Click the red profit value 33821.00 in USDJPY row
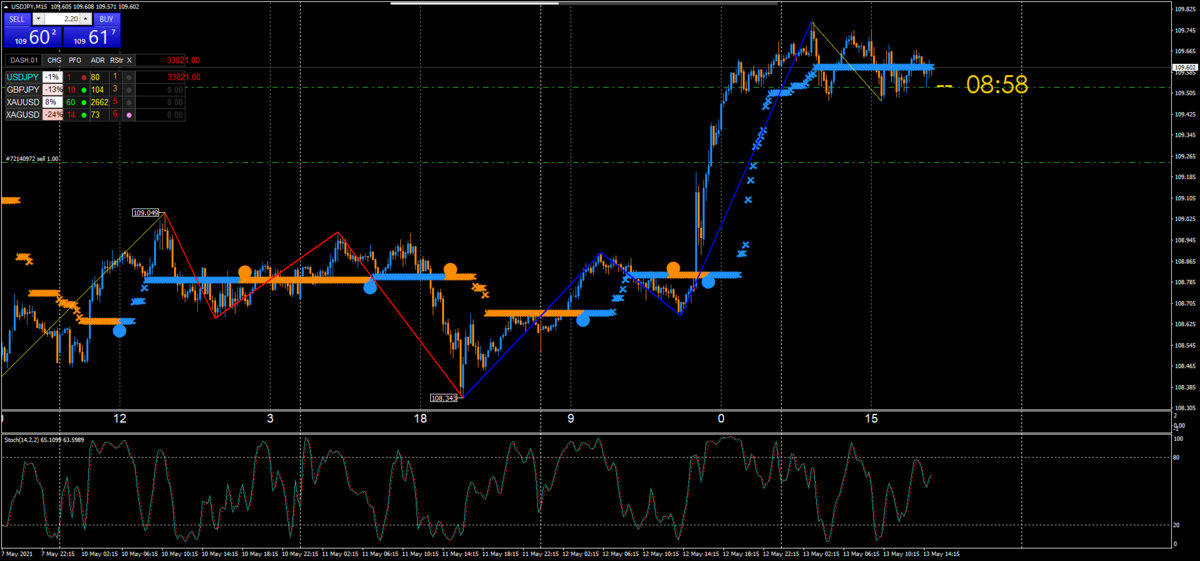1200x561 pixels. (183, 77)
